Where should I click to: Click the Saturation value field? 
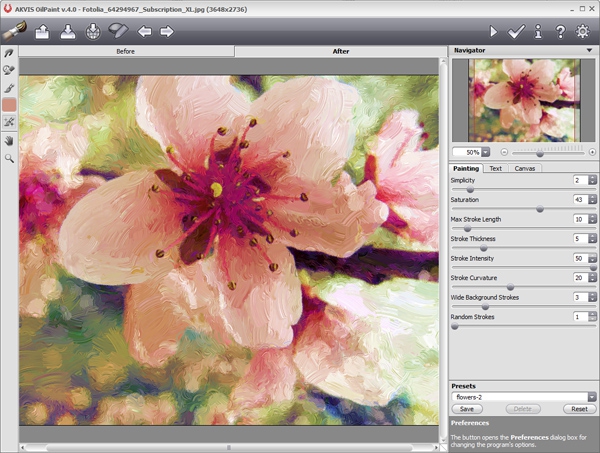point(580,199)
